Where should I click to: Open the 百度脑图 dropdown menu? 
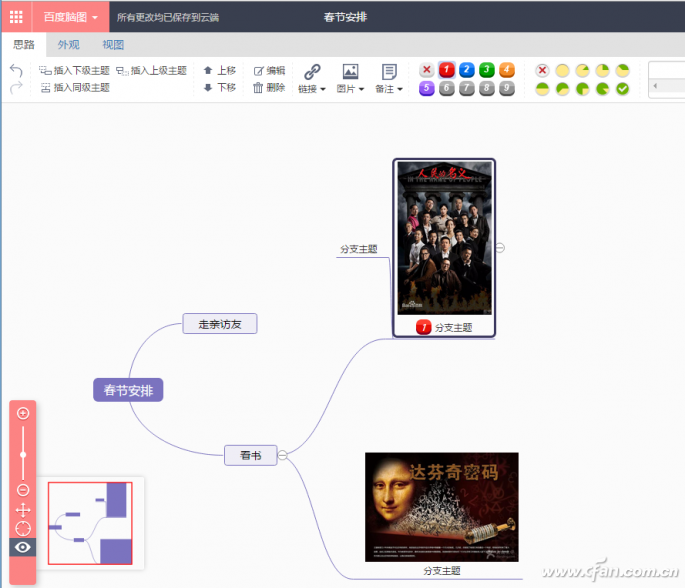71,17
